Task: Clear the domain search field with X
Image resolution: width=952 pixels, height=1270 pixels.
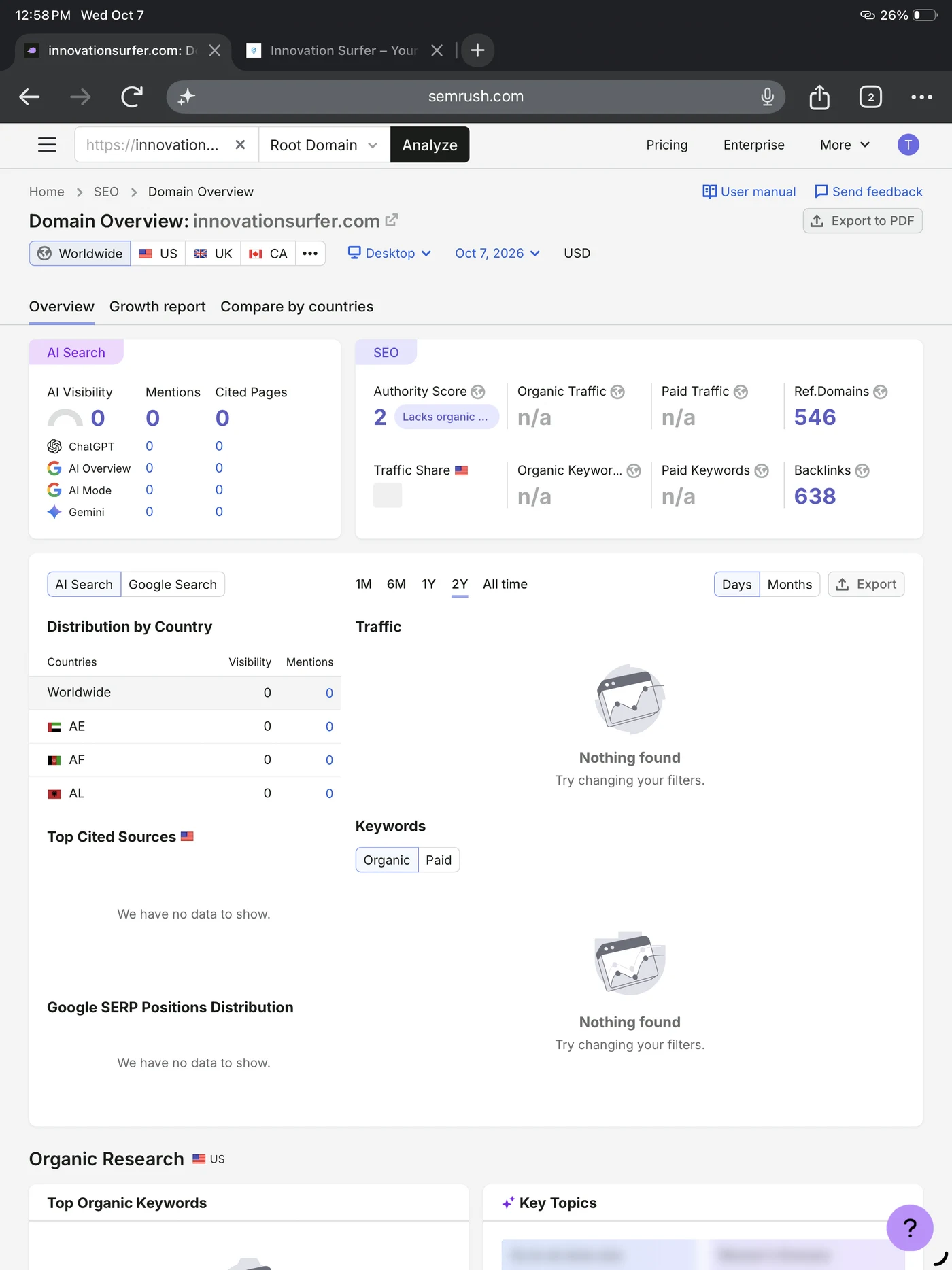Action: (x=240, y=145)
